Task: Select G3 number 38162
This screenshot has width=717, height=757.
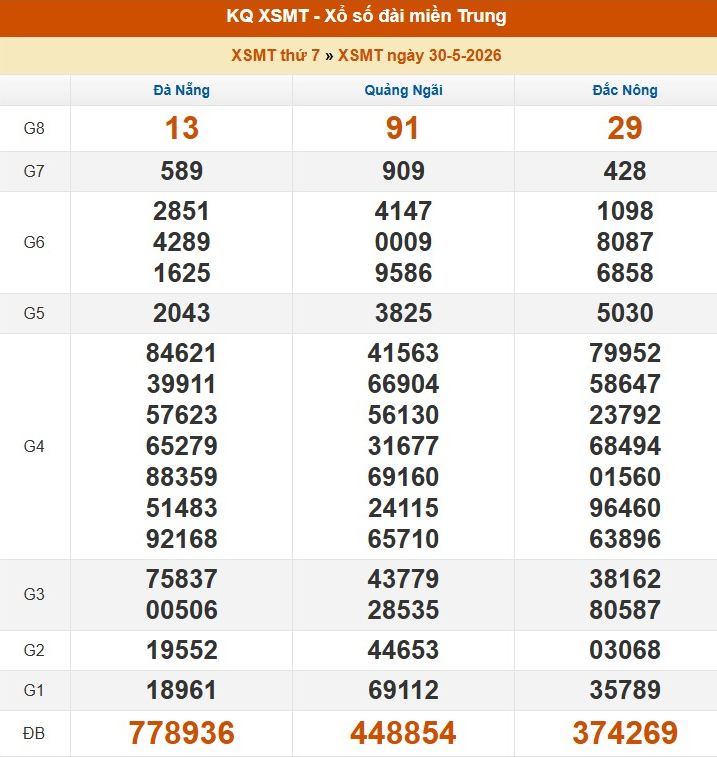Action: (625, 579)
